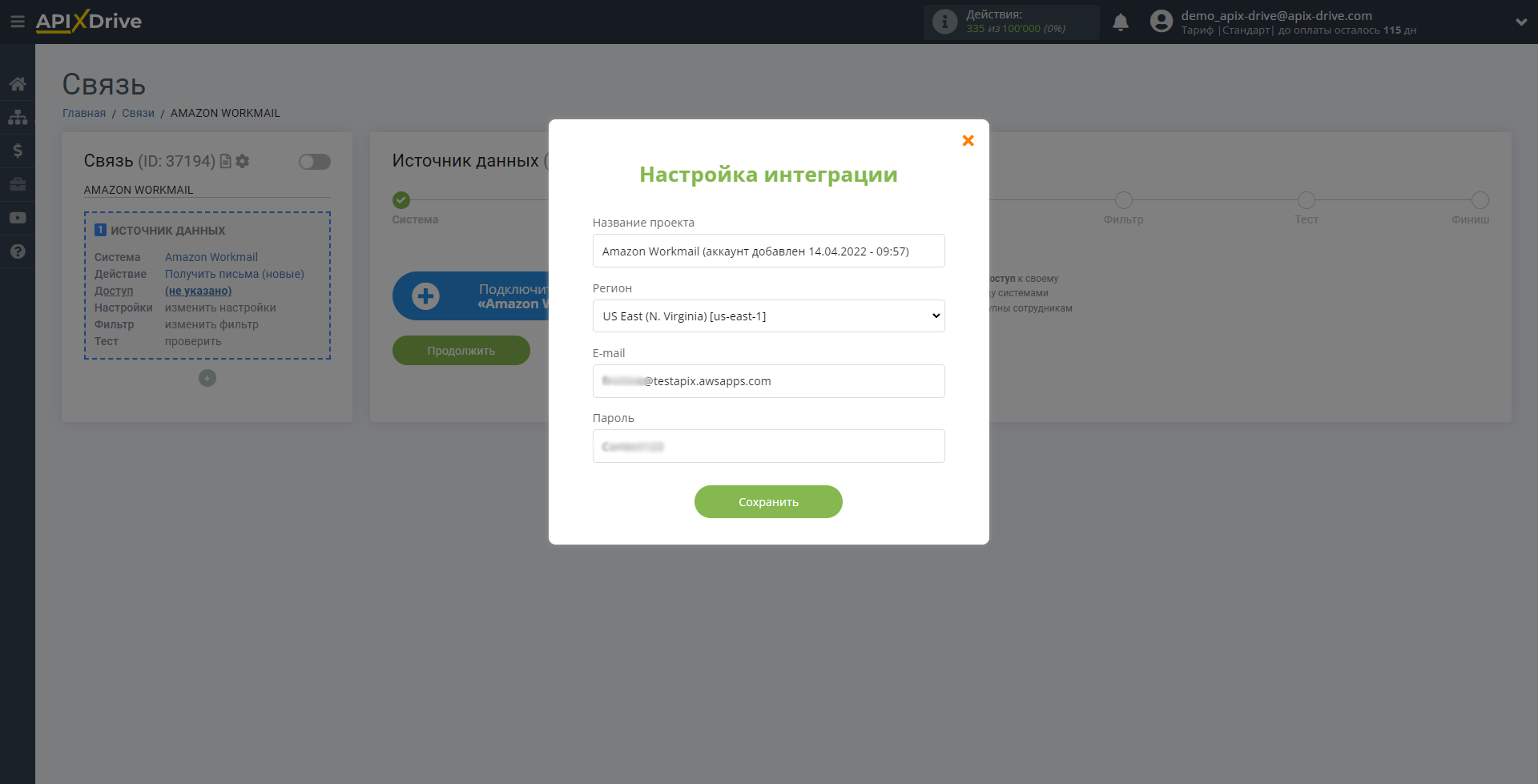
Task: Open the connections sitemap icon in sidebar
Action: coord(18,117)
